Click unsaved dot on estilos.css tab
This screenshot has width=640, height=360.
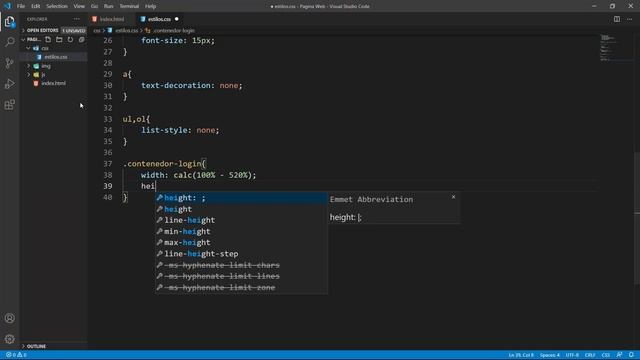tap(177, 19)
